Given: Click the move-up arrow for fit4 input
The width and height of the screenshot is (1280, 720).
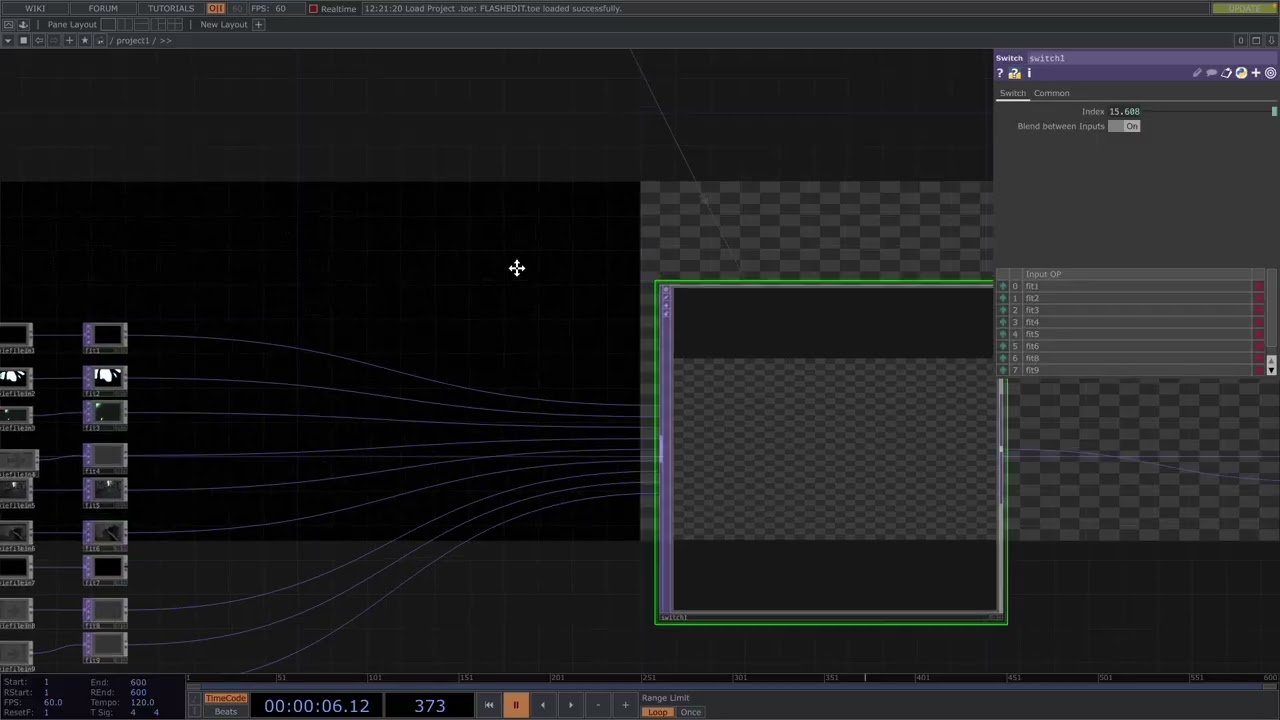Looking at the screenshot, I should coord(1003,322).
